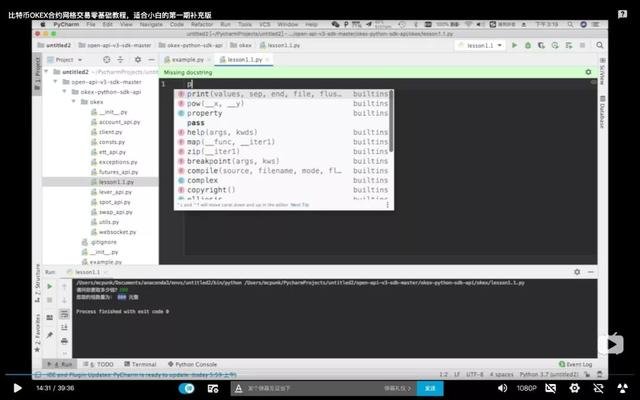The image size is (640, 400).
Task: Rerun with green arrow in Run panel
Action: coord(49,287)
